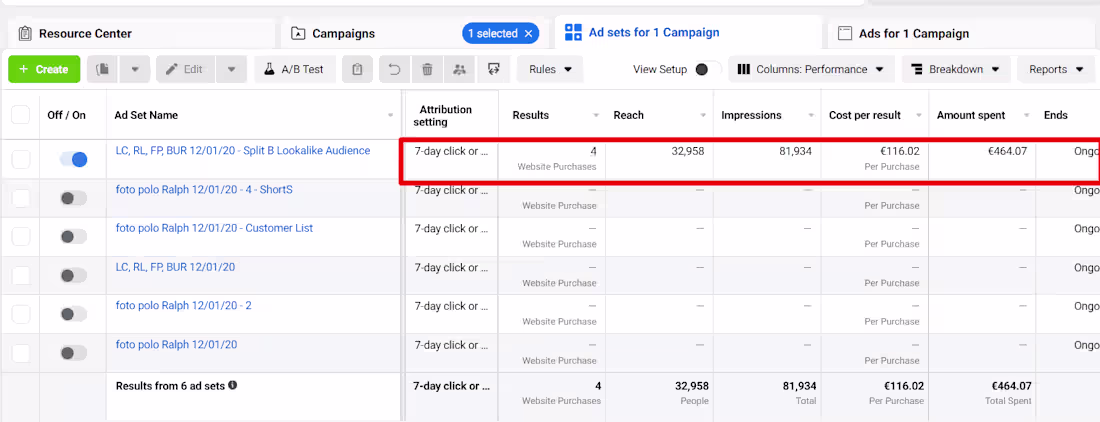Tick the checkbox for Split B Lookalike Audience row

click(21, 160)
